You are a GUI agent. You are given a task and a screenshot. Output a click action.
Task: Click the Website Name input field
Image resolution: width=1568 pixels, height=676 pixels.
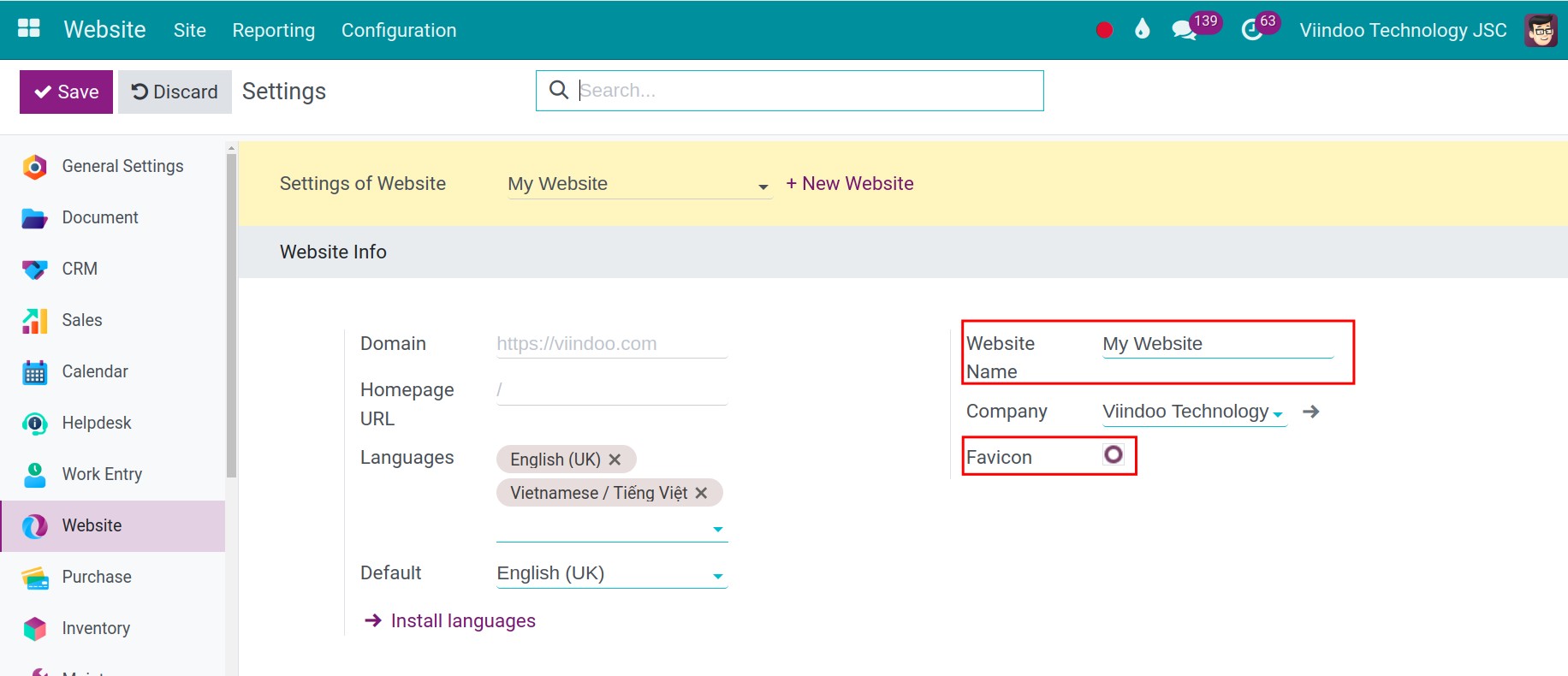pyautogui.click(x=1218, y=344)
